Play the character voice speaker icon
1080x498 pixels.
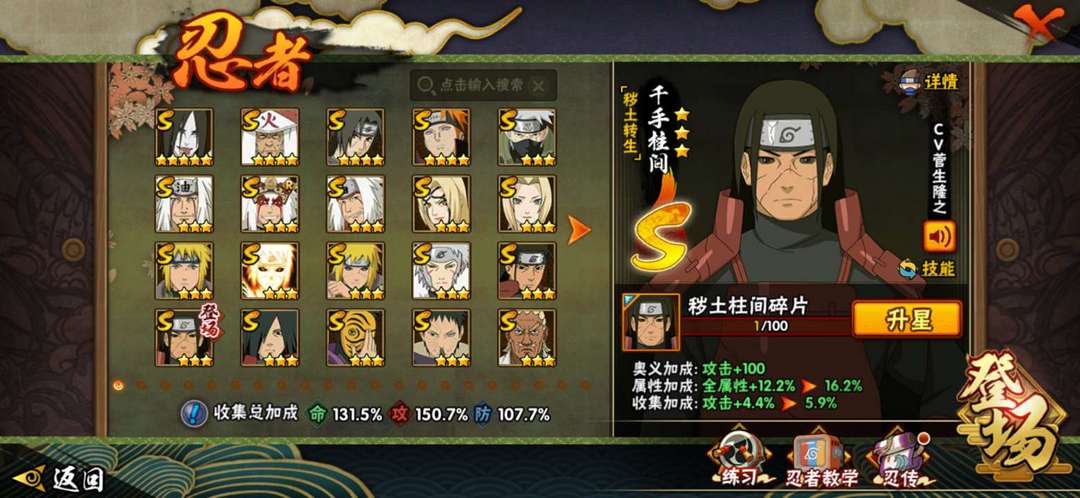point(939,237)
